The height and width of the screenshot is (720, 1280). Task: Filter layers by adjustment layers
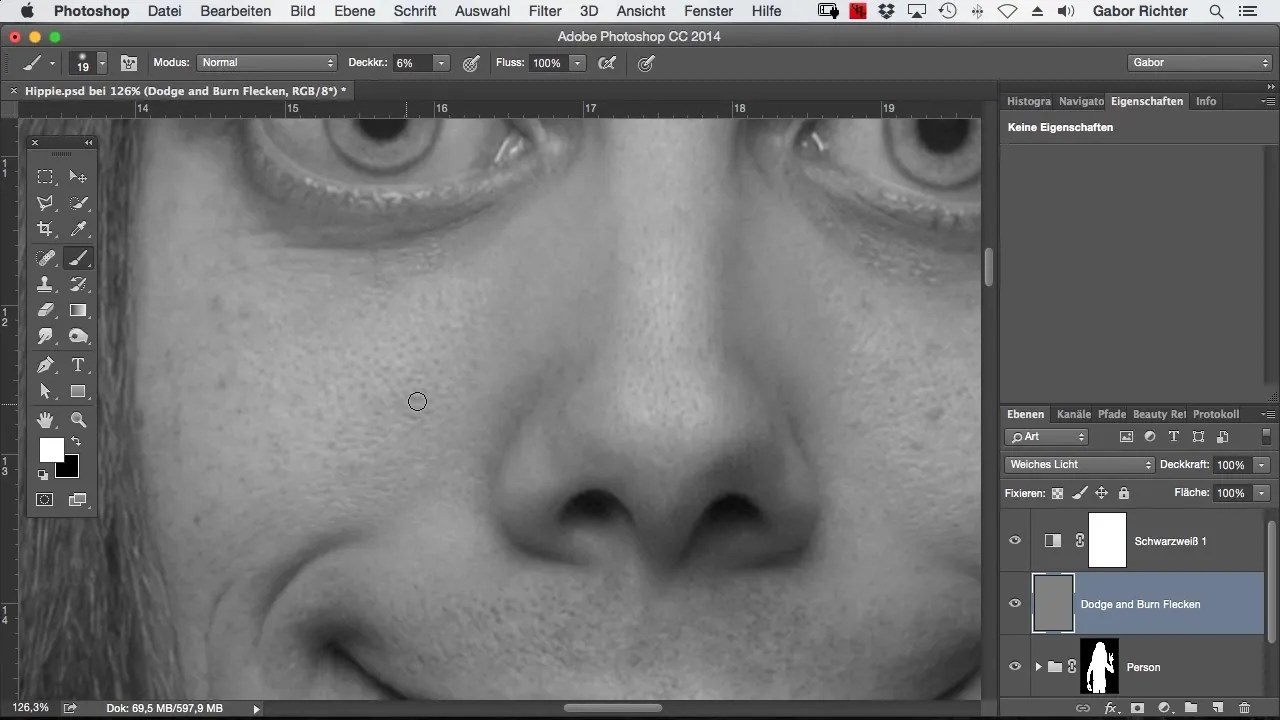1150,437
